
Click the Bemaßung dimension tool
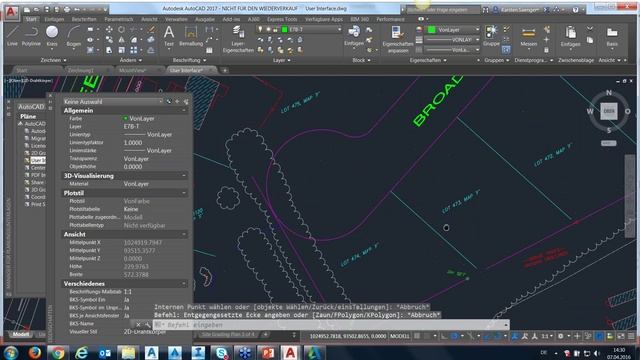click(191, 35)
